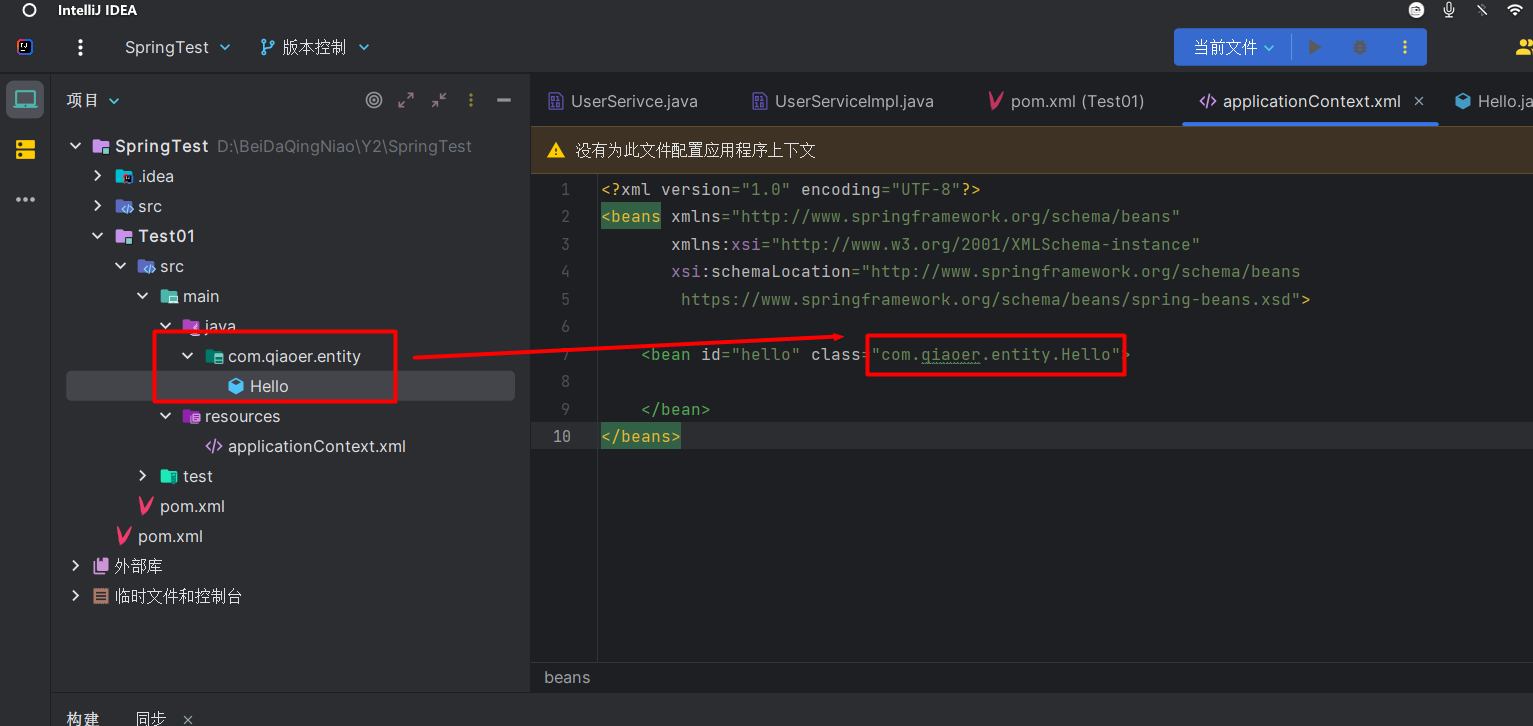Open More tool windows ellipsis

pyautogui.click(x=25, y=200)
